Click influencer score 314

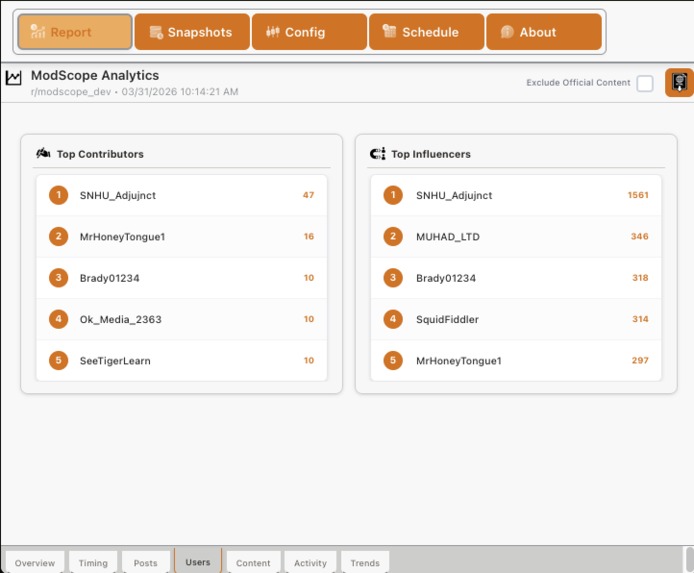point(640,319)
